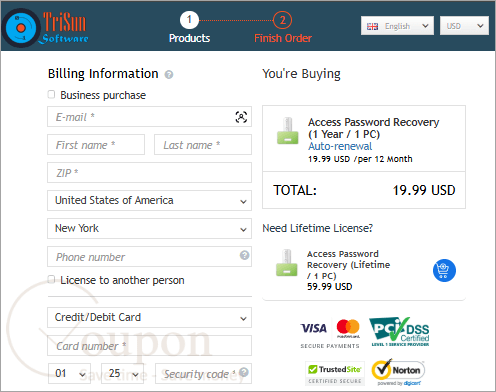The height and width of the screenshot is (392, 496).
Task: Click Access Password Recovery Lifetime product name
Action: coord(348,265)
